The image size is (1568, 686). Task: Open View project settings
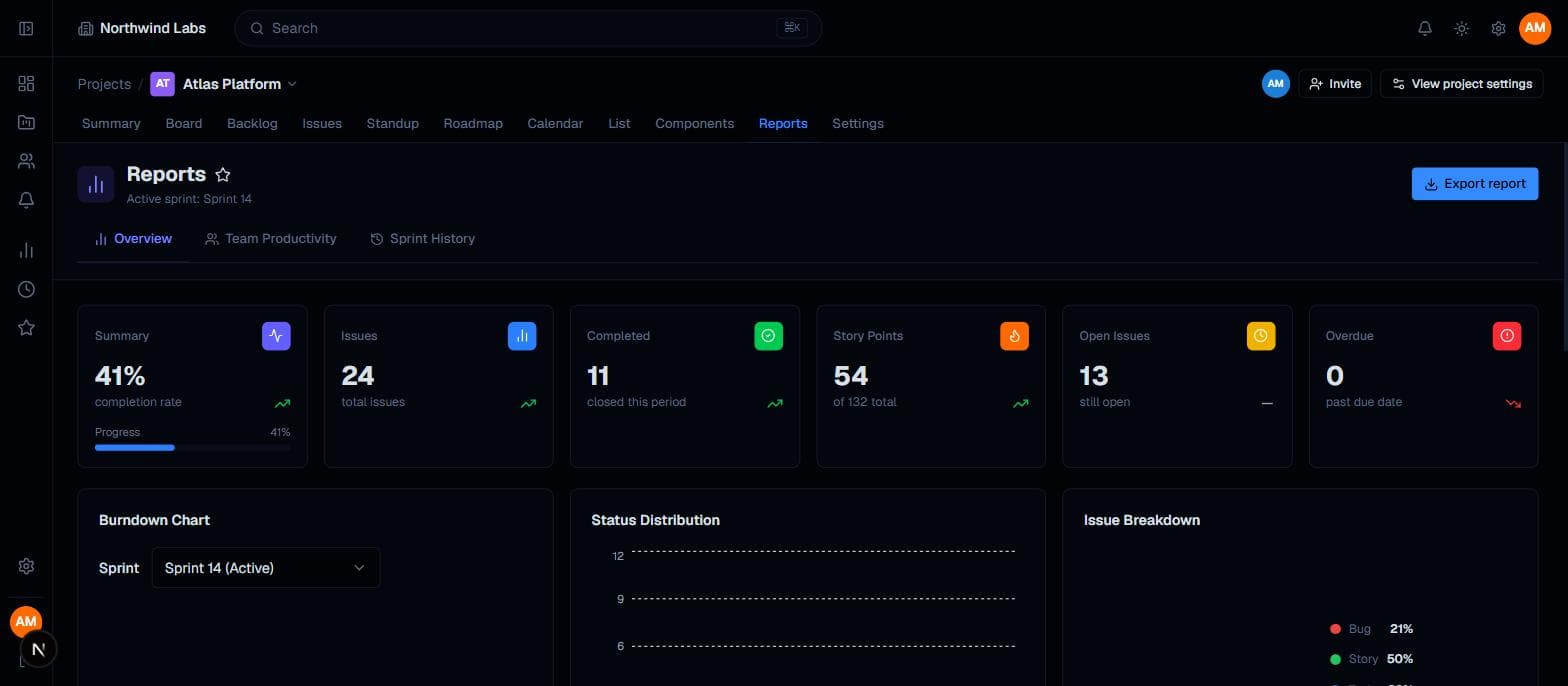tap(1461, 84)
